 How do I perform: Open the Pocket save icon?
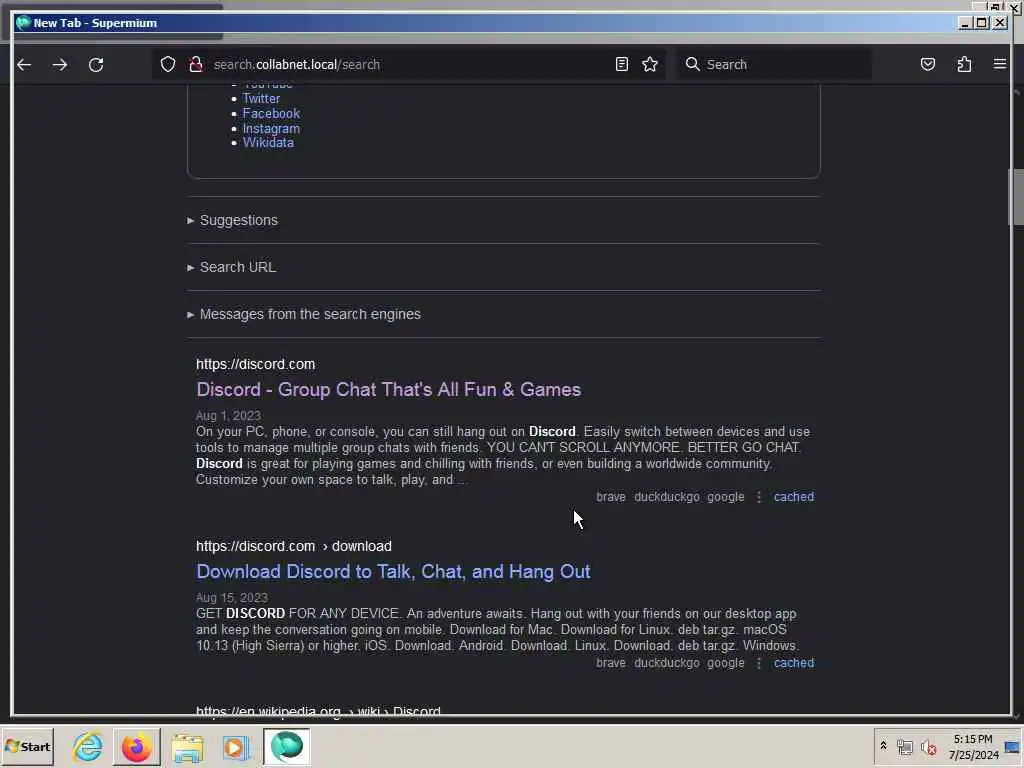tap(927, 64)
